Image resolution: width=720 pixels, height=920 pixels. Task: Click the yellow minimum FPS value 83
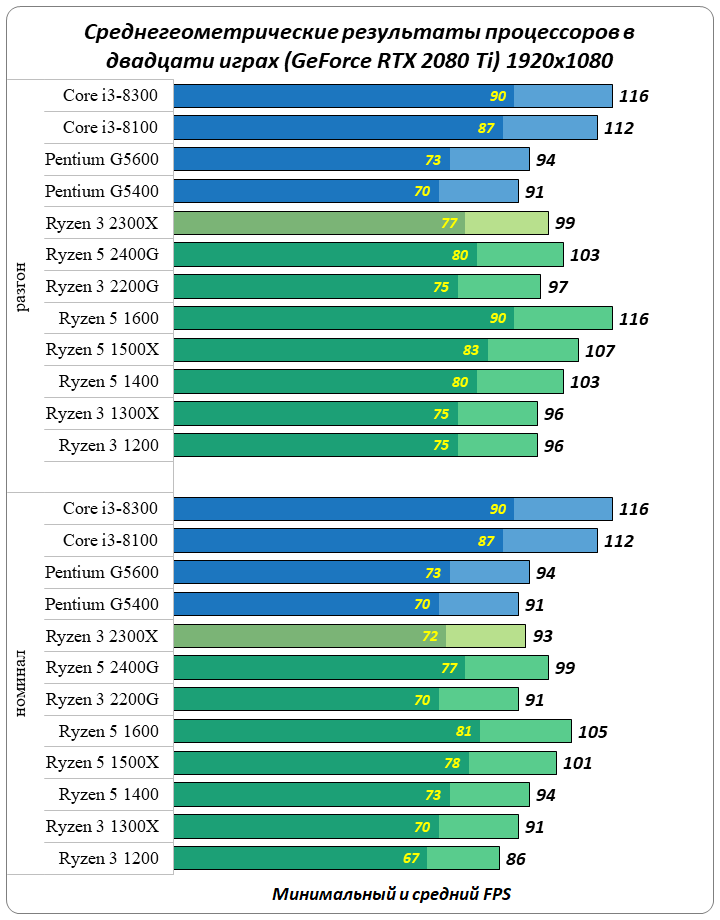click(472, 351)
